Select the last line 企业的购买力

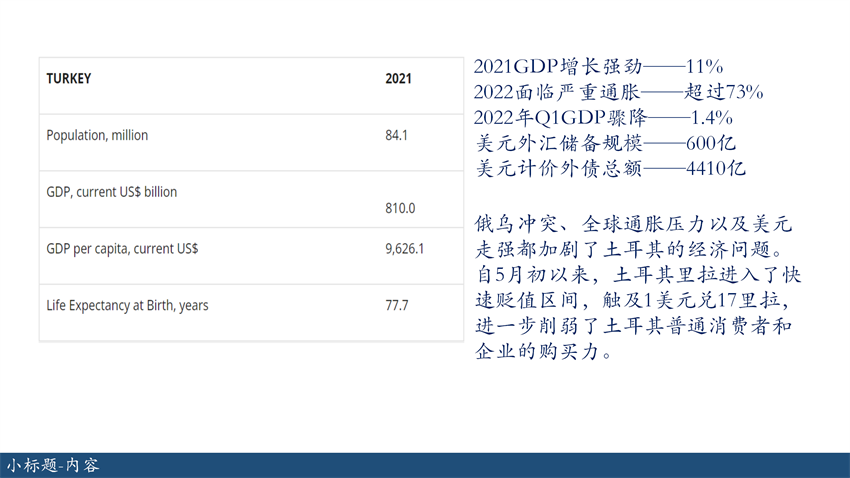point(543,352)
